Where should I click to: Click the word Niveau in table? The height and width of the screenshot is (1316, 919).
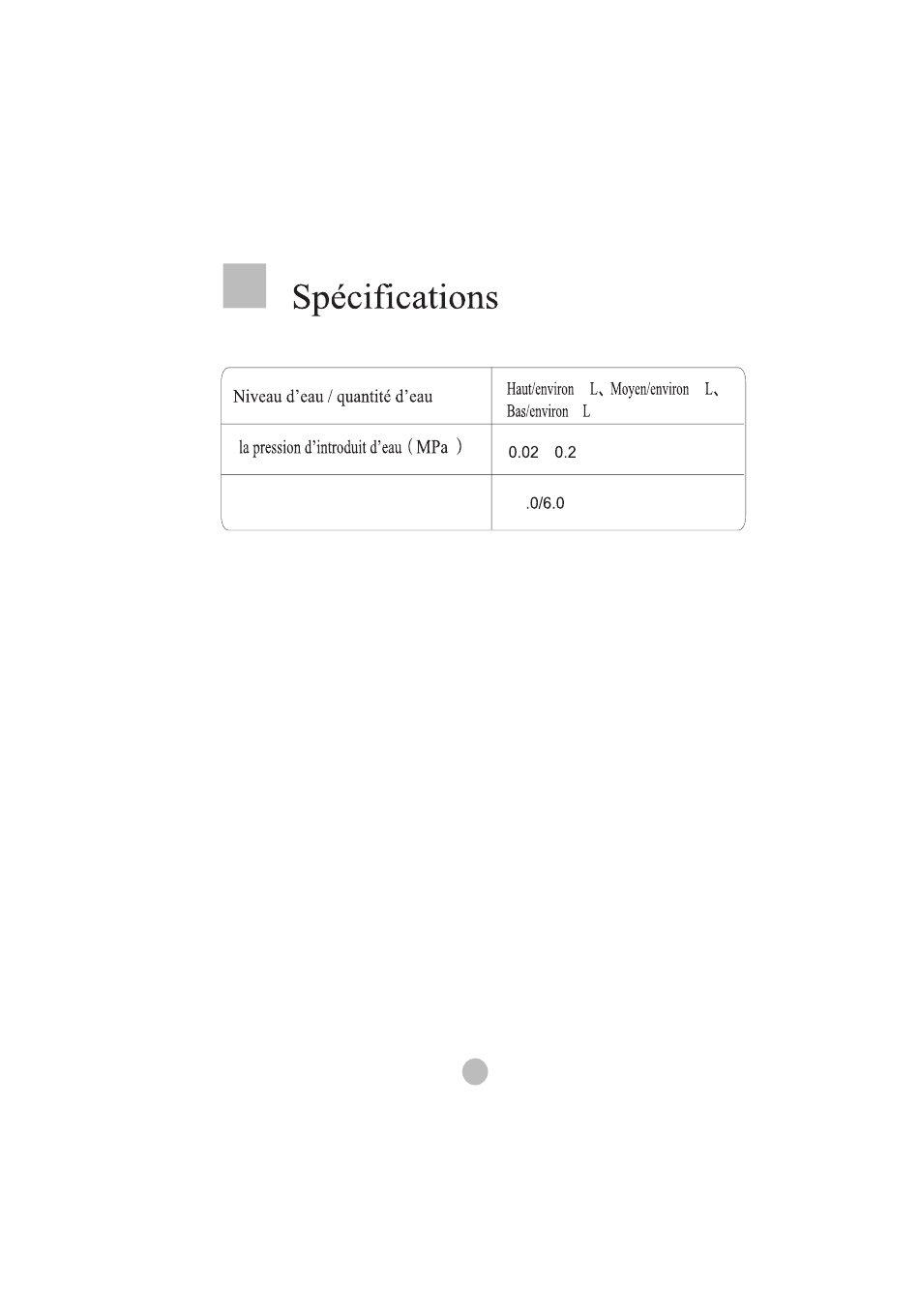pos(256,397)
